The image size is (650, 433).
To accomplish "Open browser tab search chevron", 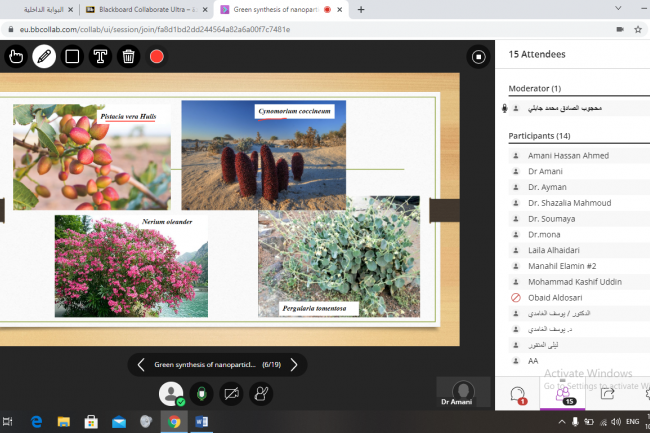I will coord(618,8).
